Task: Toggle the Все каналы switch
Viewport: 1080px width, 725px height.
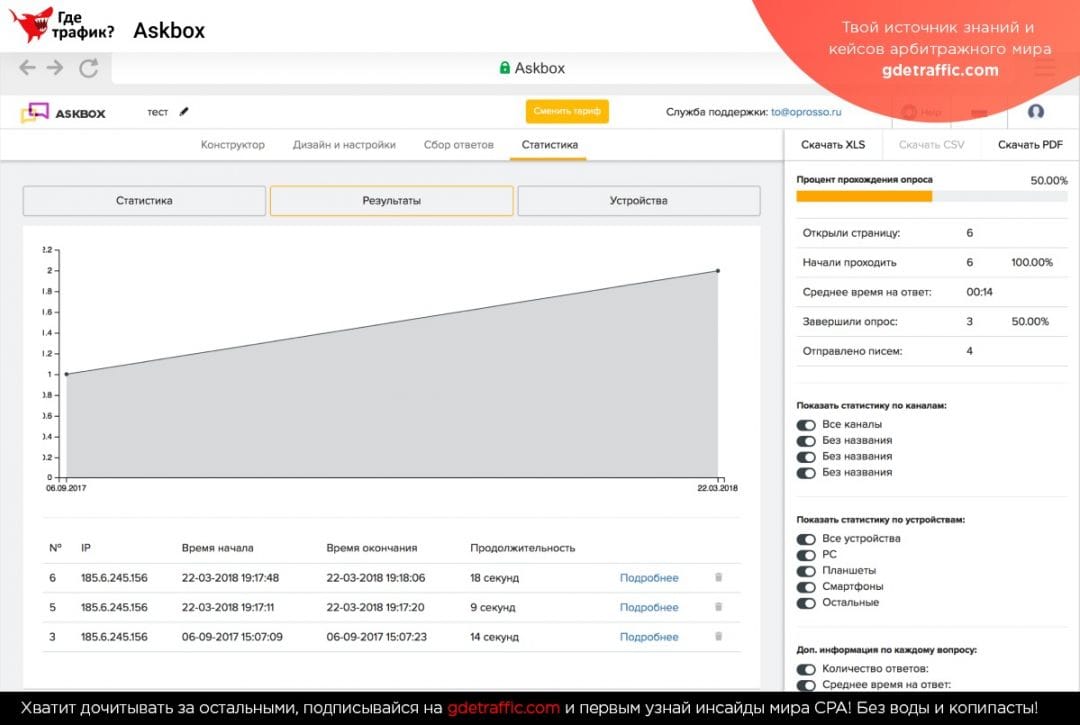Action: point(806,425)
